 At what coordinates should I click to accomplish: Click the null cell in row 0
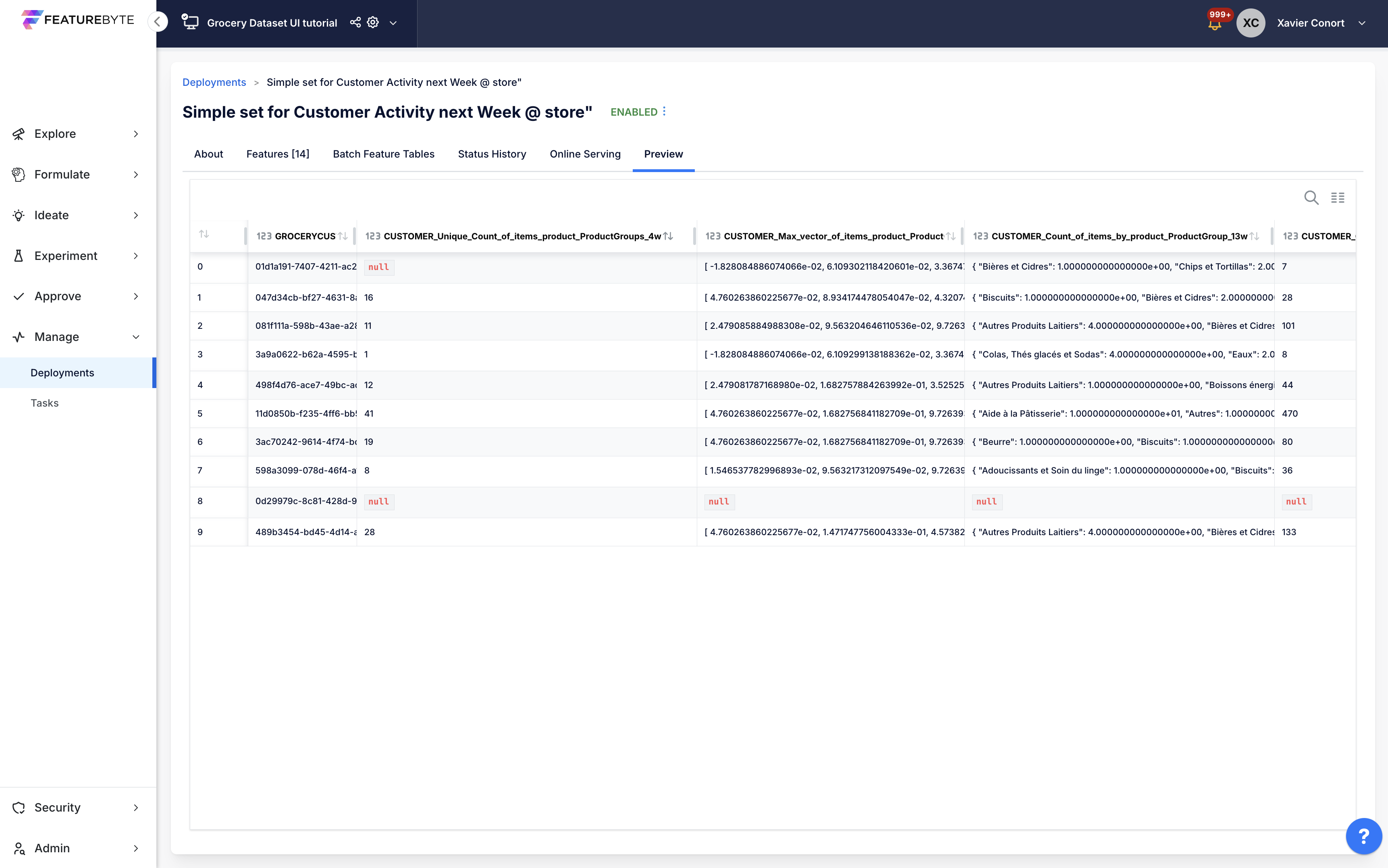click(x=378, y=267)
